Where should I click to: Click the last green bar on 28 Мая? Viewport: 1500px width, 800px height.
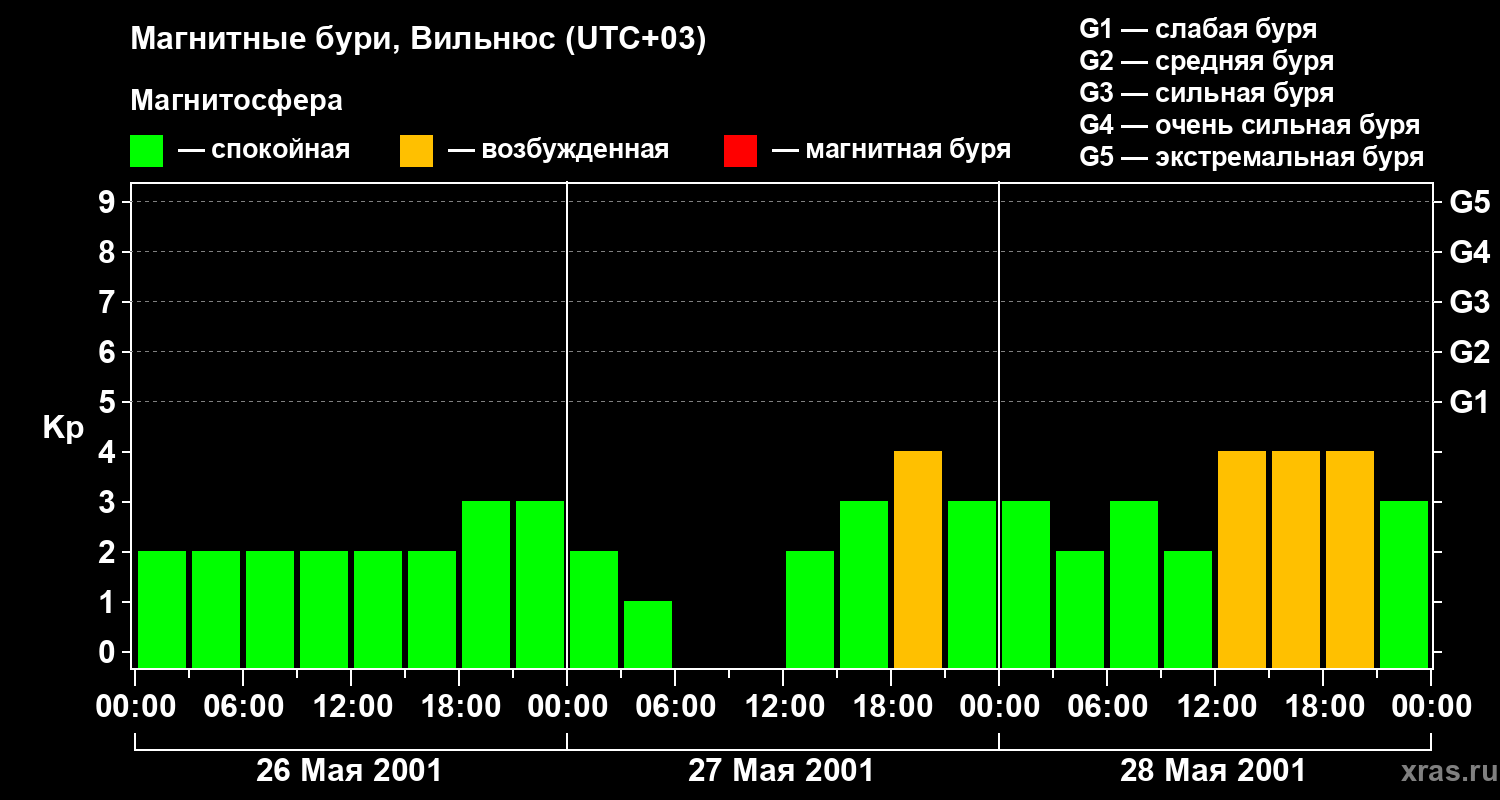(1404, 584)
